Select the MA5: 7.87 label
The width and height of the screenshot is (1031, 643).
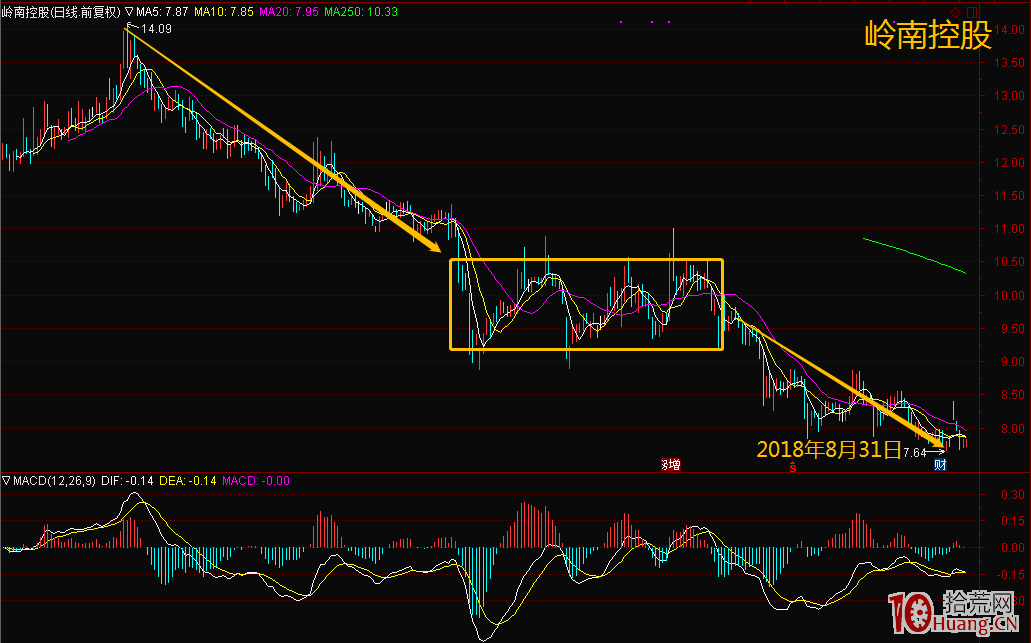tap(162, 12)
